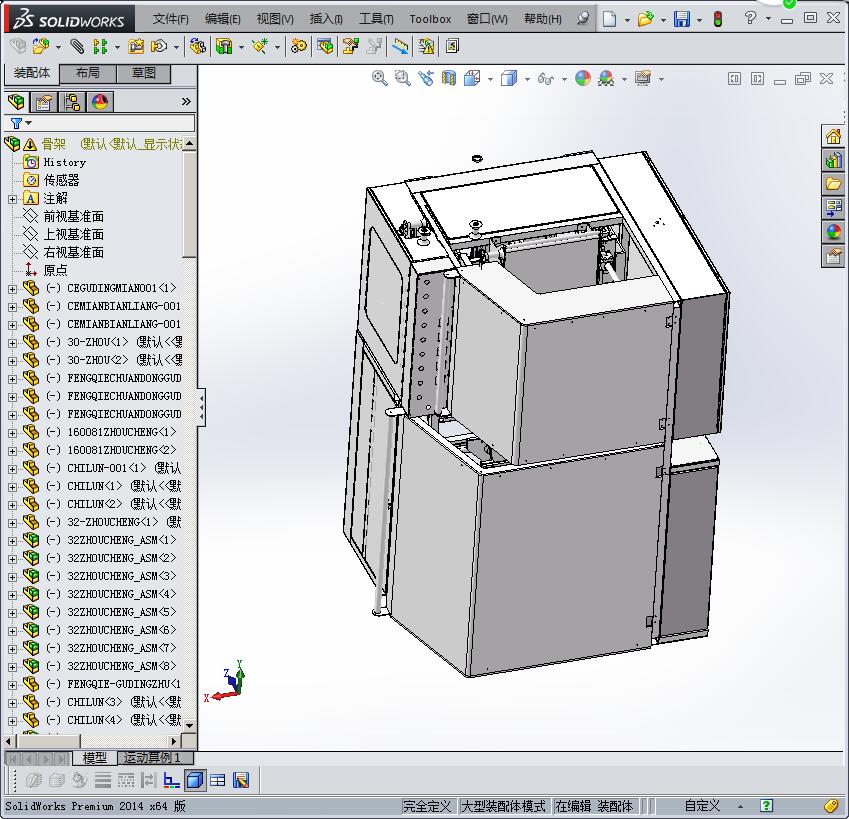Click the Apply Scene icon
Image resolution: width=849 pixels, height=819 pixels.
point(606,78)
